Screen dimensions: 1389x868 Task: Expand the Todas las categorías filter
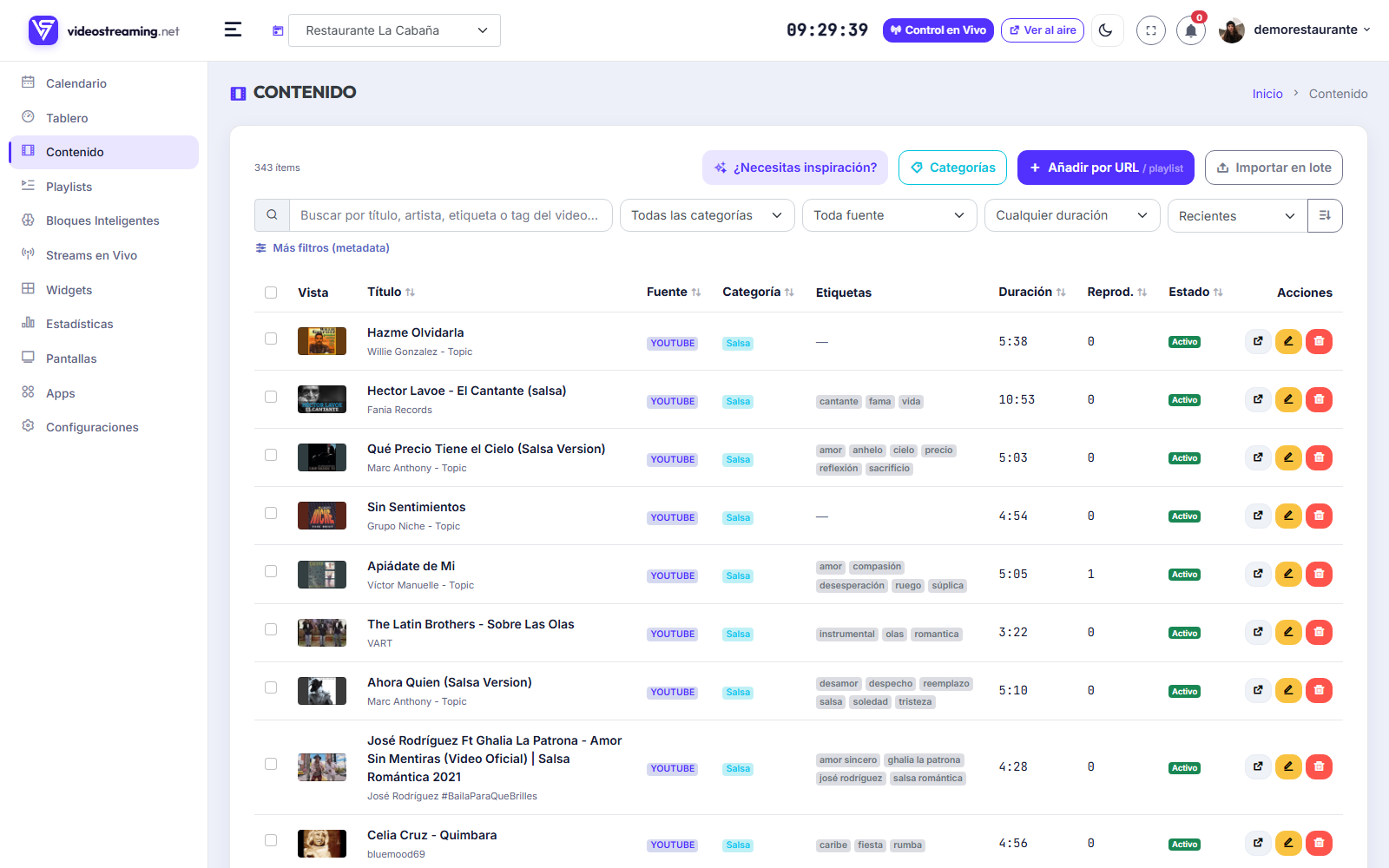(x=708, y=215)
